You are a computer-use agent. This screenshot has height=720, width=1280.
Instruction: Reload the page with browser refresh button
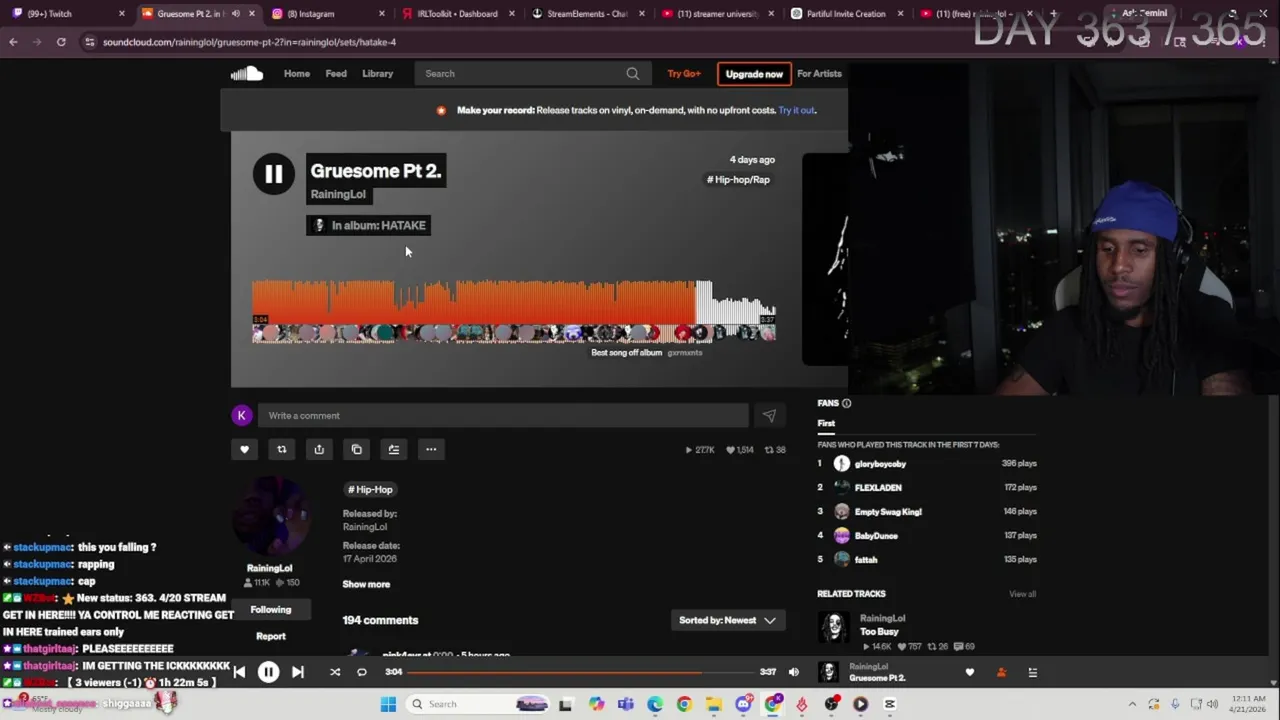(x=61, y=42)
